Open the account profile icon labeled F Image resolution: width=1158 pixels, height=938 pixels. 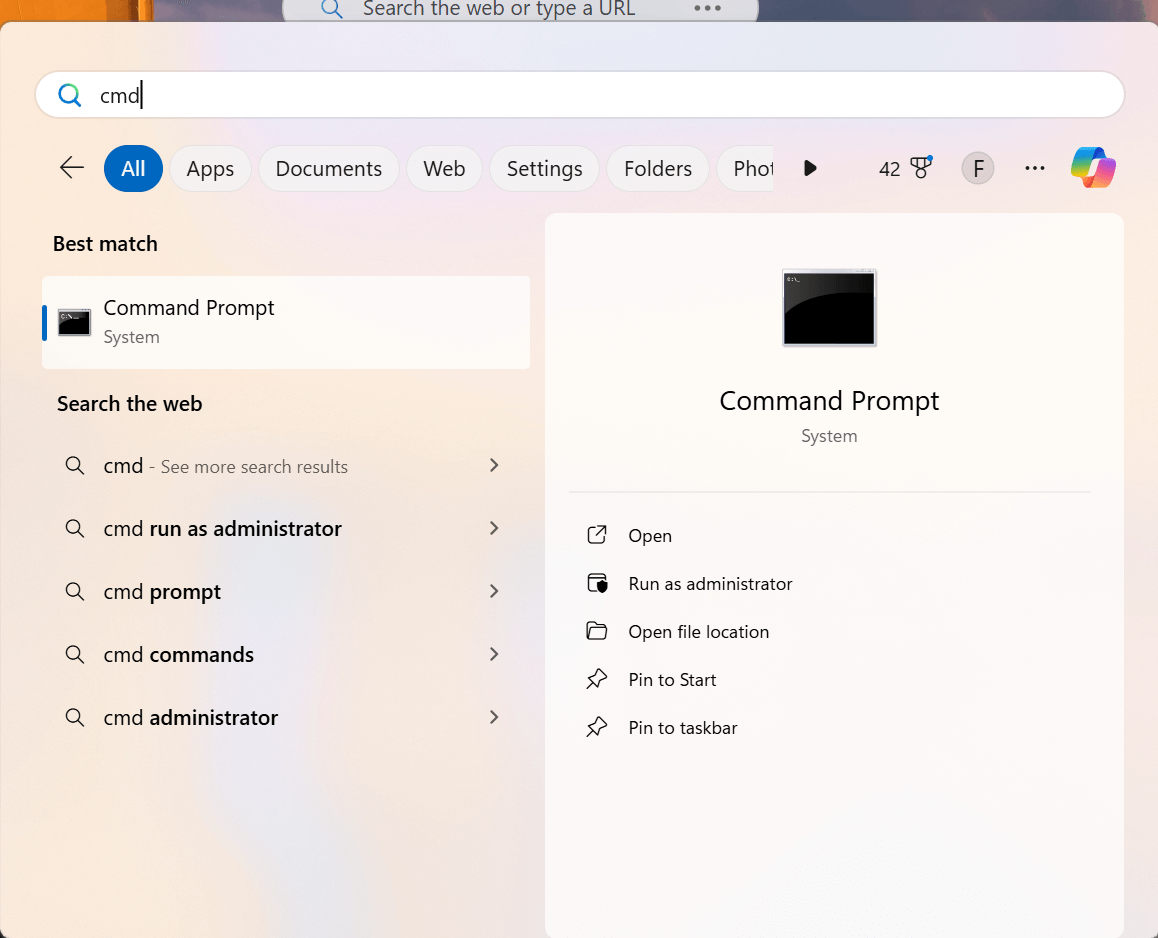point(977,168)
